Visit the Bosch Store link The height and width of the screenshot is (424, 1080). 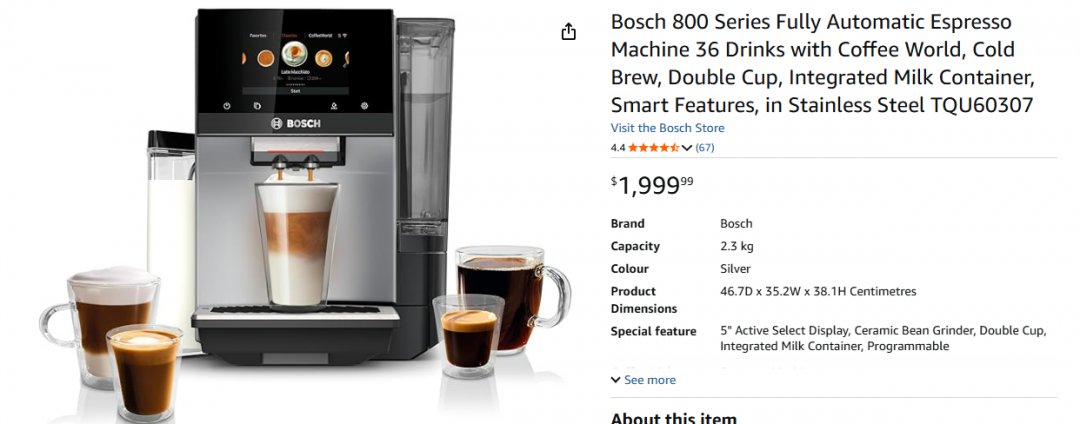pos(667,128)
